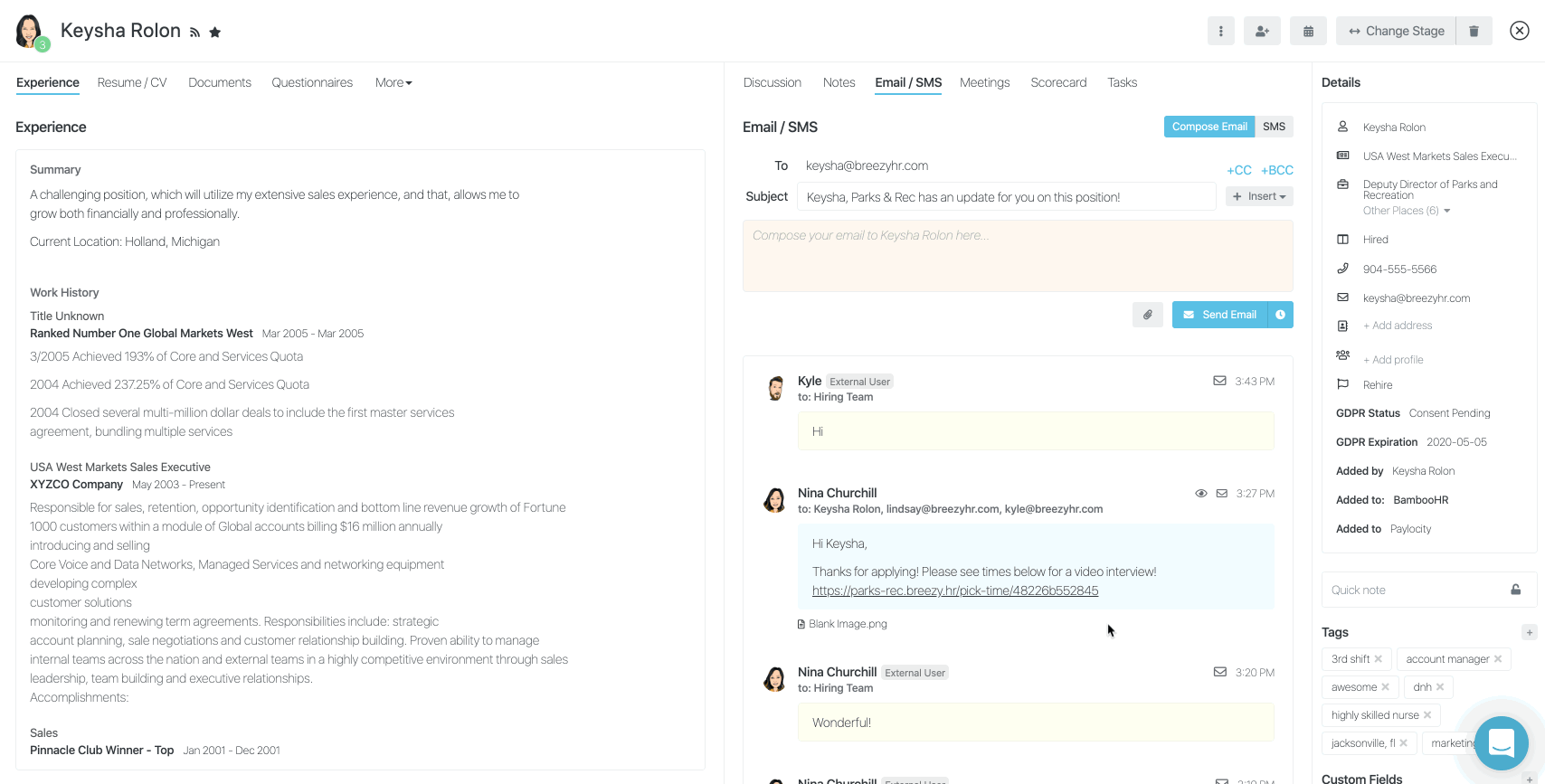Click the Change Stage button

click(x=1396, y=31)
